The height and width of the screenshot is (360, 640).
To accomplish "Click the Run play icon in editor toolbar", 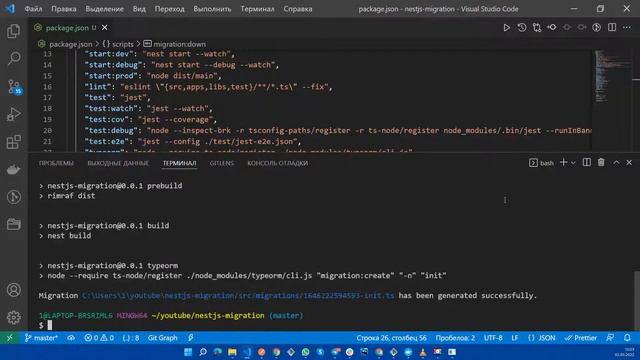I will [x=506, y=27].
